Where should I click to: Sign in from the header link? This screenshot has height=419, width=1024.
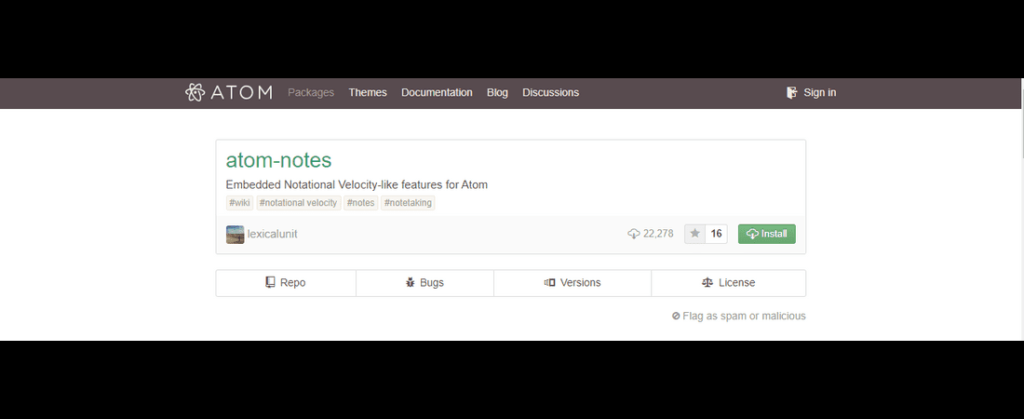(811, 93)
